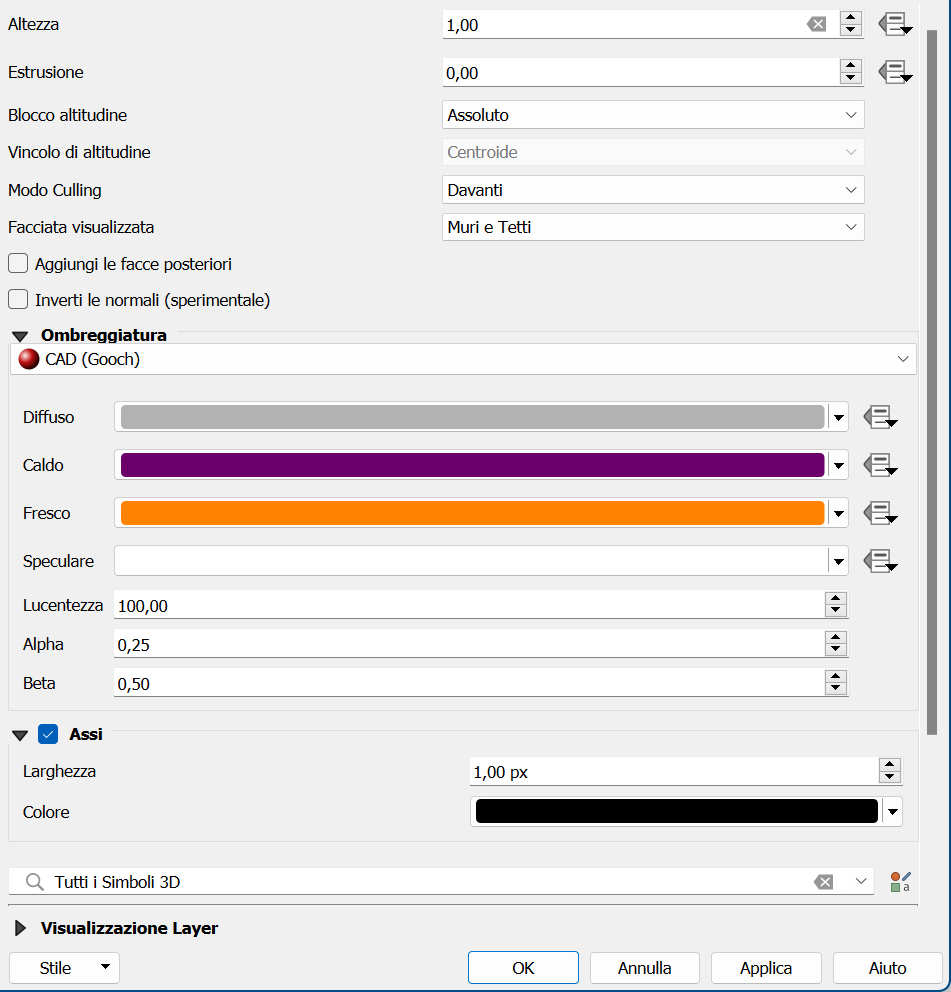The image size is (951, 992).
Task: Open axis Colore dropdown arrow
Action: pyautogui.click(x=893, y=812)
